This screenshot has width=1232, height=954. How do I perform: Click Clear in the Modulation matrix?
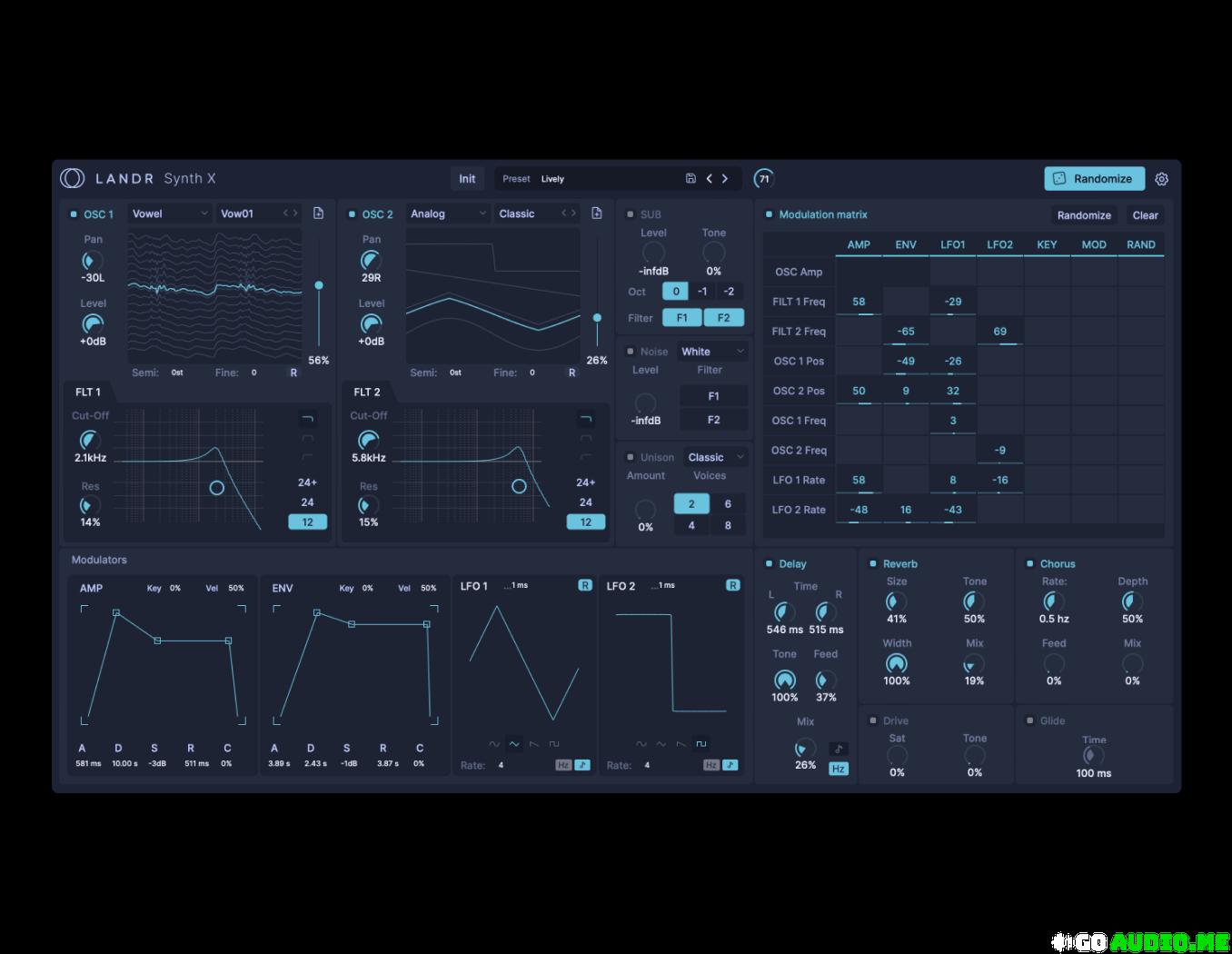click(1145, 215)
